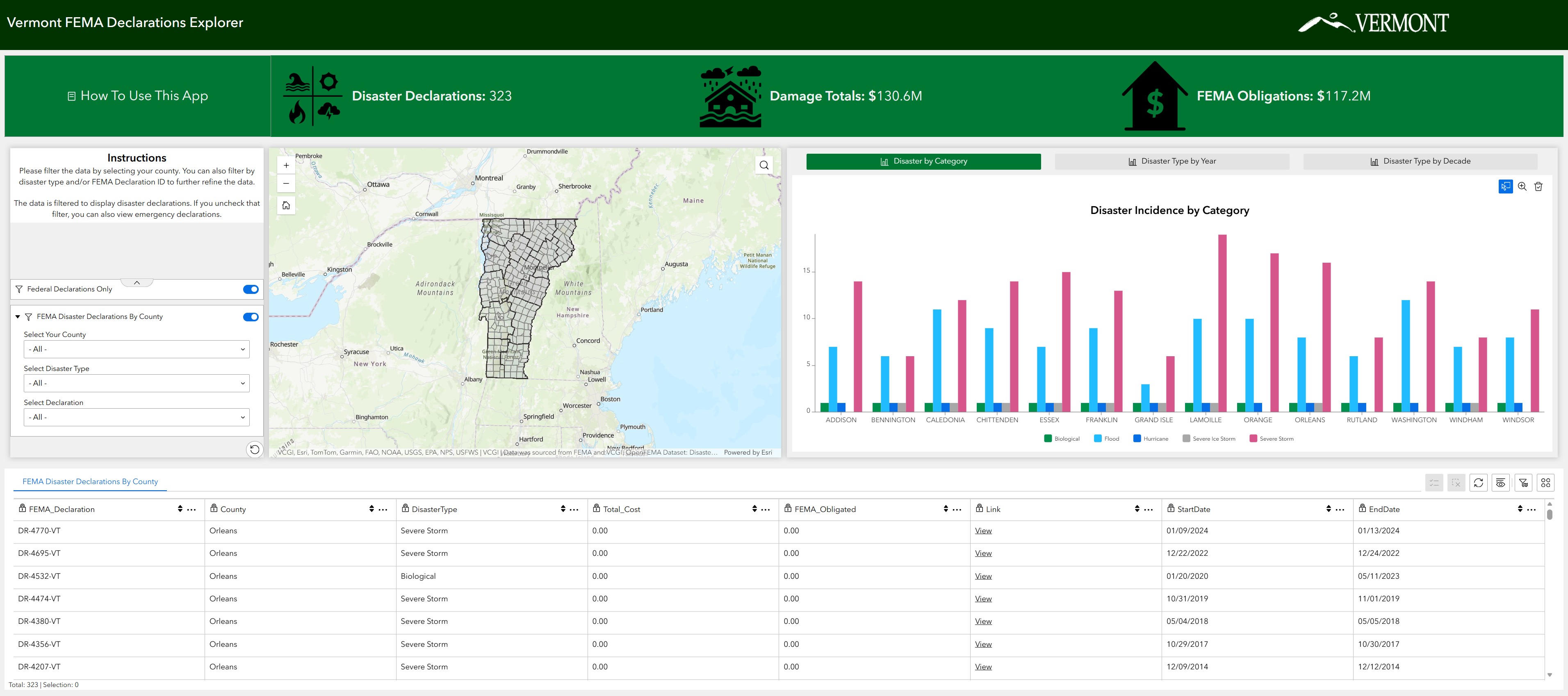Activate chart selection tool

click(1505, 187)
